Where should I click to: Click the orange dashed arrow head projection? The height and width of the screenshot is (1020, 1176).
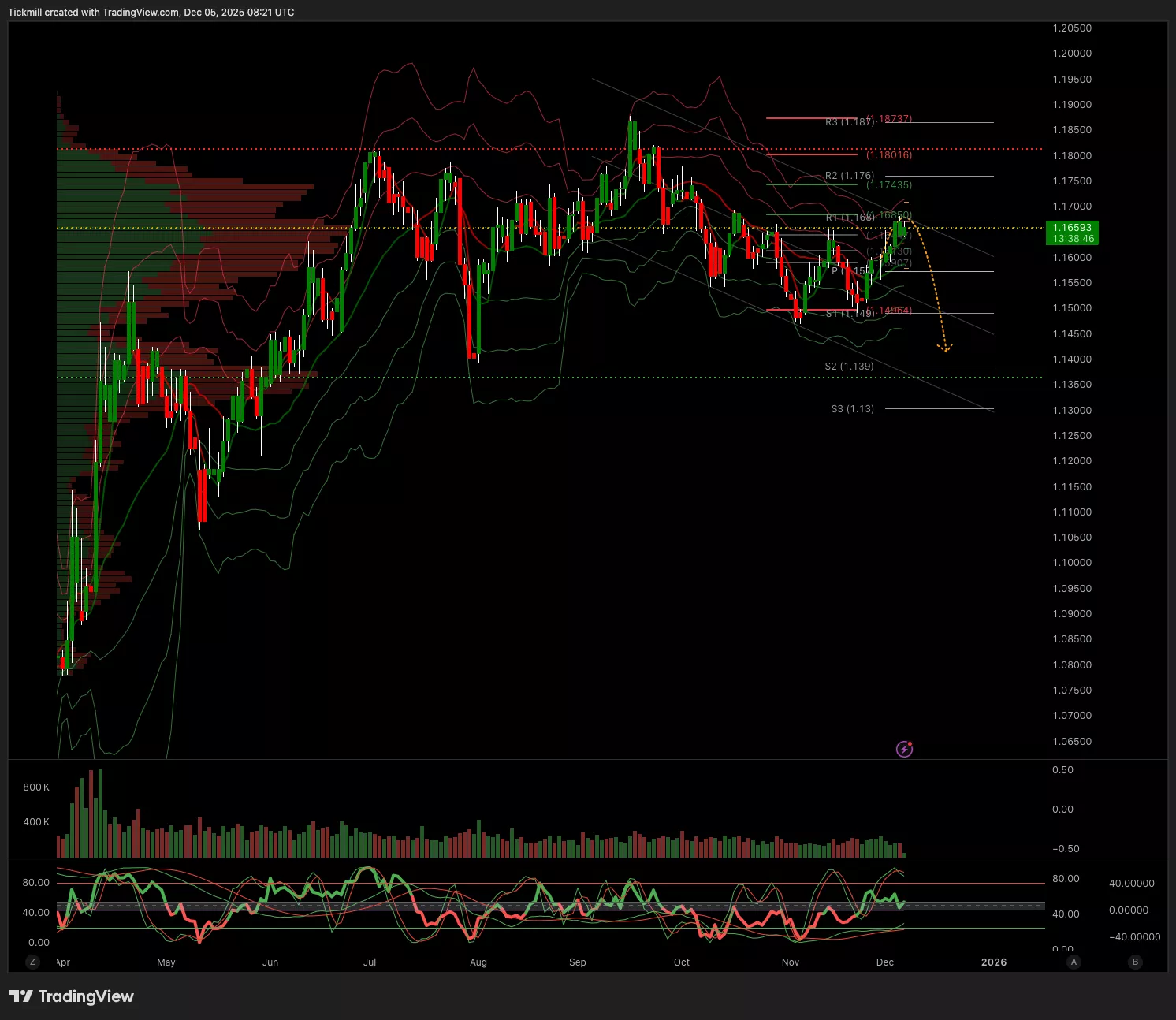(x=945, y=347)
